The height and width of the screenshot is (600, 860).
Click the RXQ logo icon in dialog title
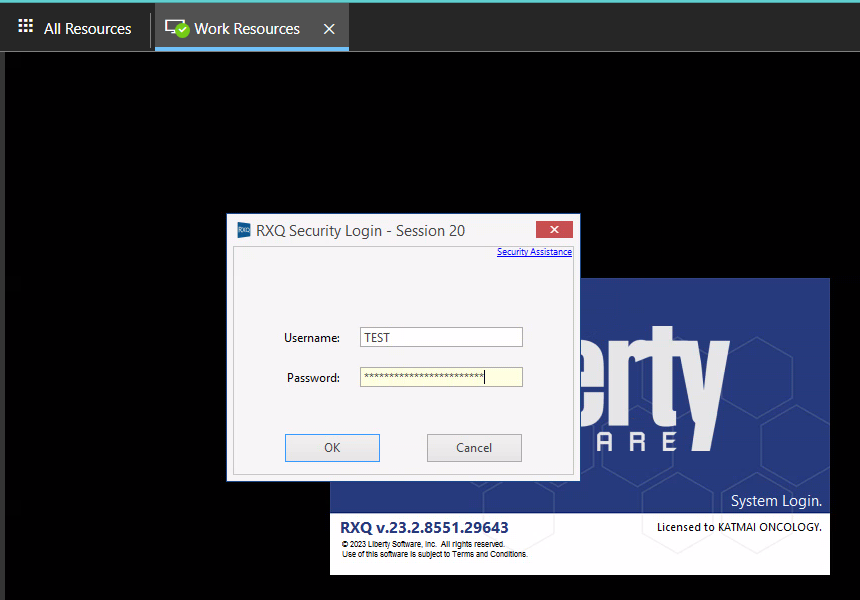(x=244, y=230)
